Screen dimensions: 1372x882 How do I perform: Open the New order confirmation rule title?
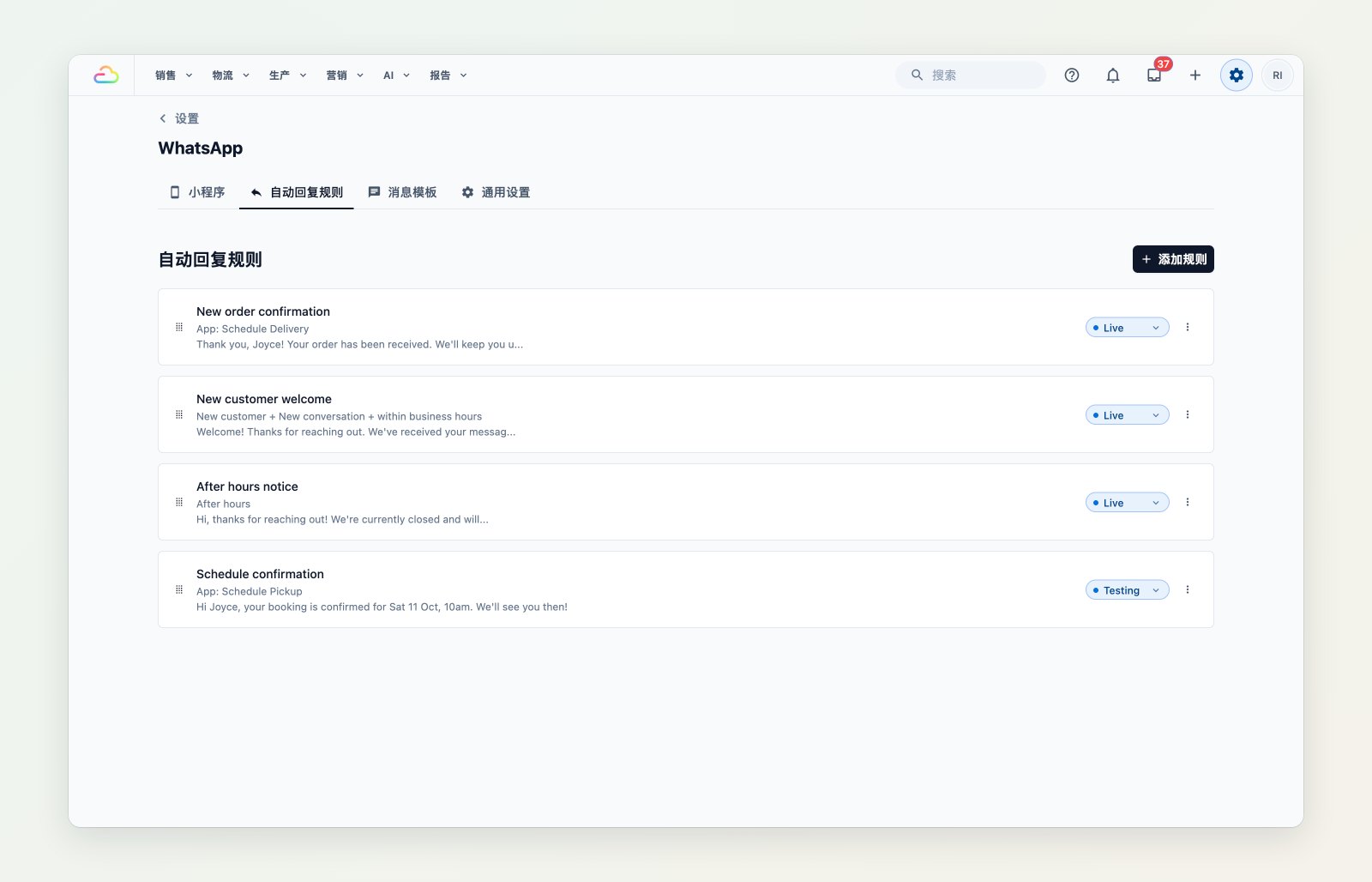point(263,311)
